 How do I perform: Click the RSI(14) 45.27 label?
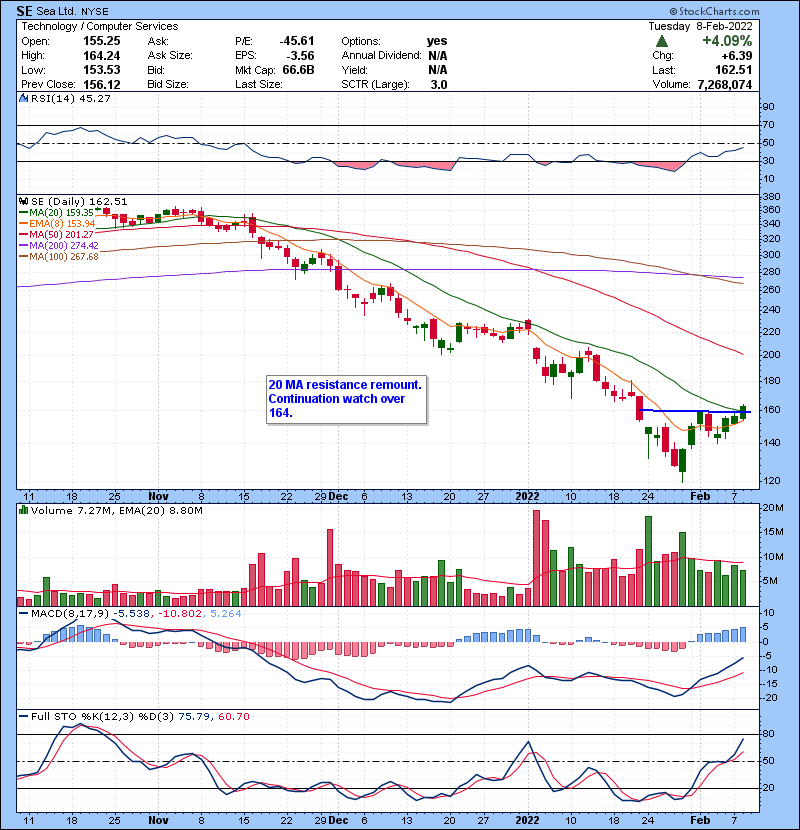(70, 98)
